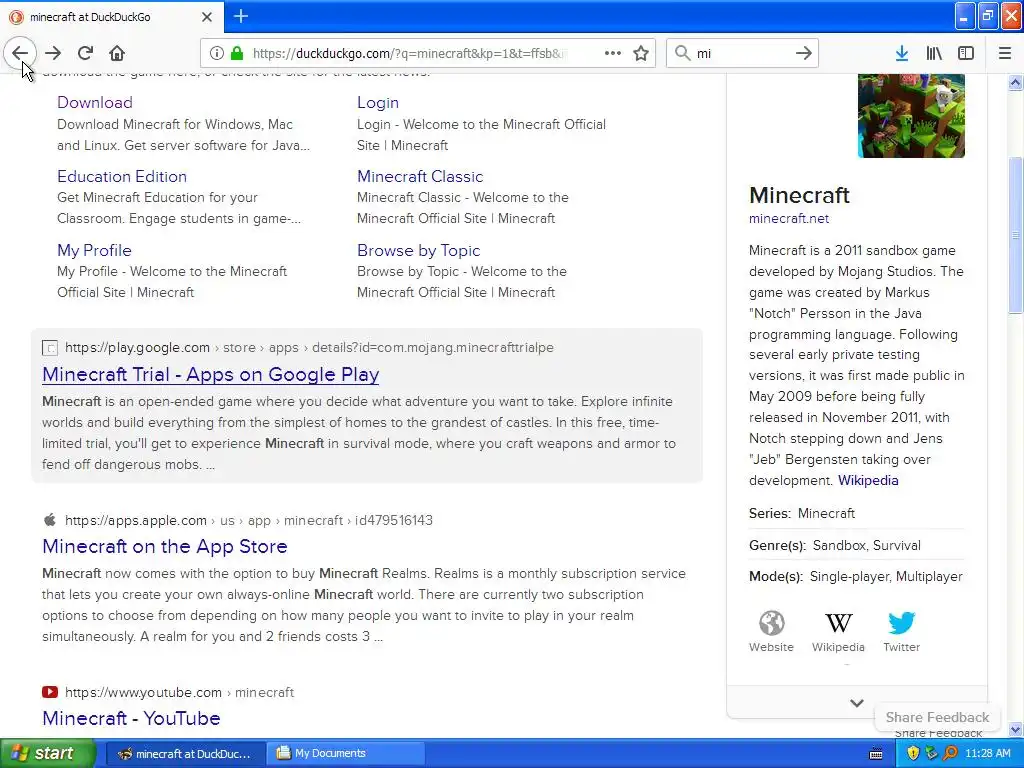Click the Minecraft heading in the info panel
The image size is (1024, 768).
point(799,195)
